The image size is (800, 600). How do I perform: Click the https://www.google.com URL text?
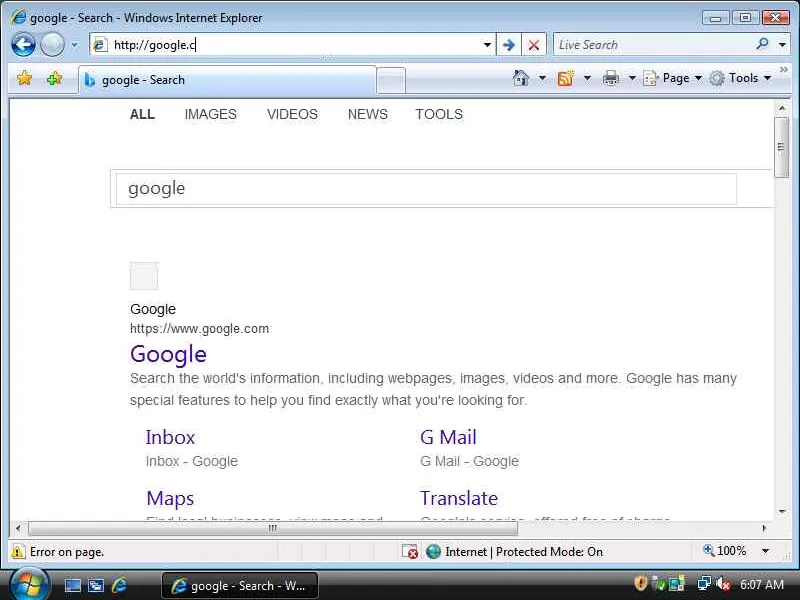199,329
